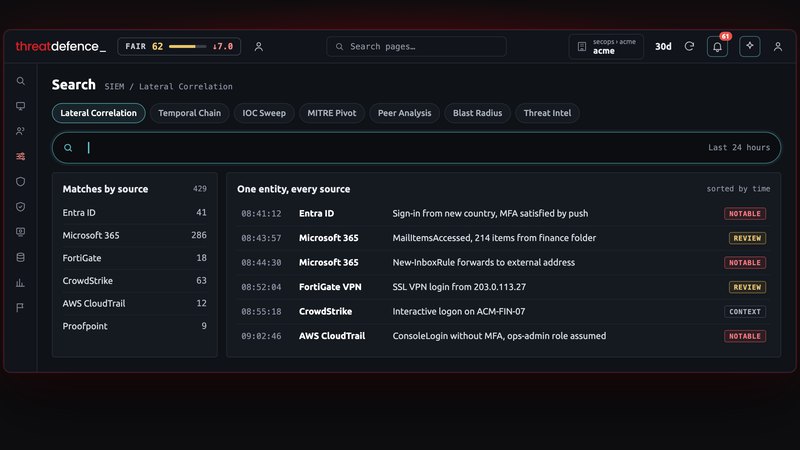Filter by FortiGate source with 18 matches
Screen dimensions: 800x450
135,258
